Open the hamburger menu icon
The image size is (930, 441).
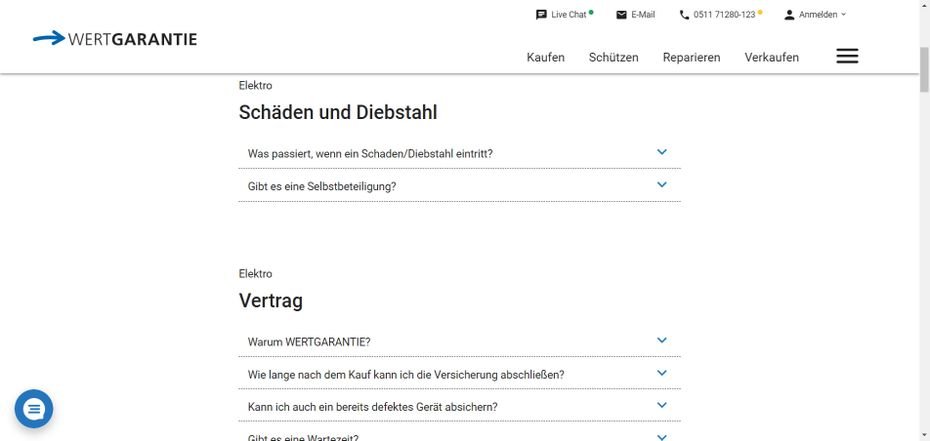(x=847, y=56)
